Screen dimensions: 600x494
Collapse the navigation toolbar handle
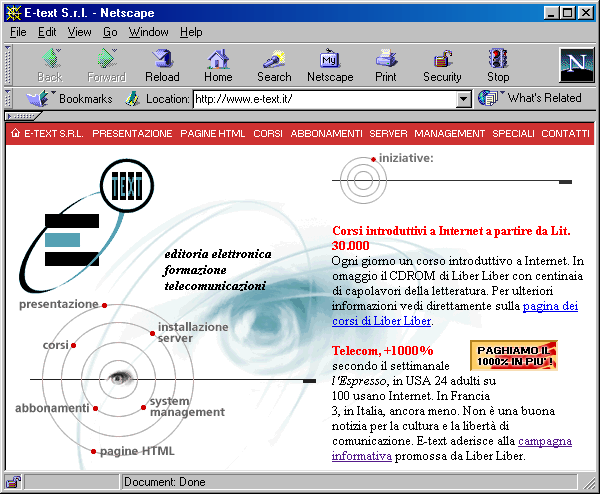(x=8, y=65)
